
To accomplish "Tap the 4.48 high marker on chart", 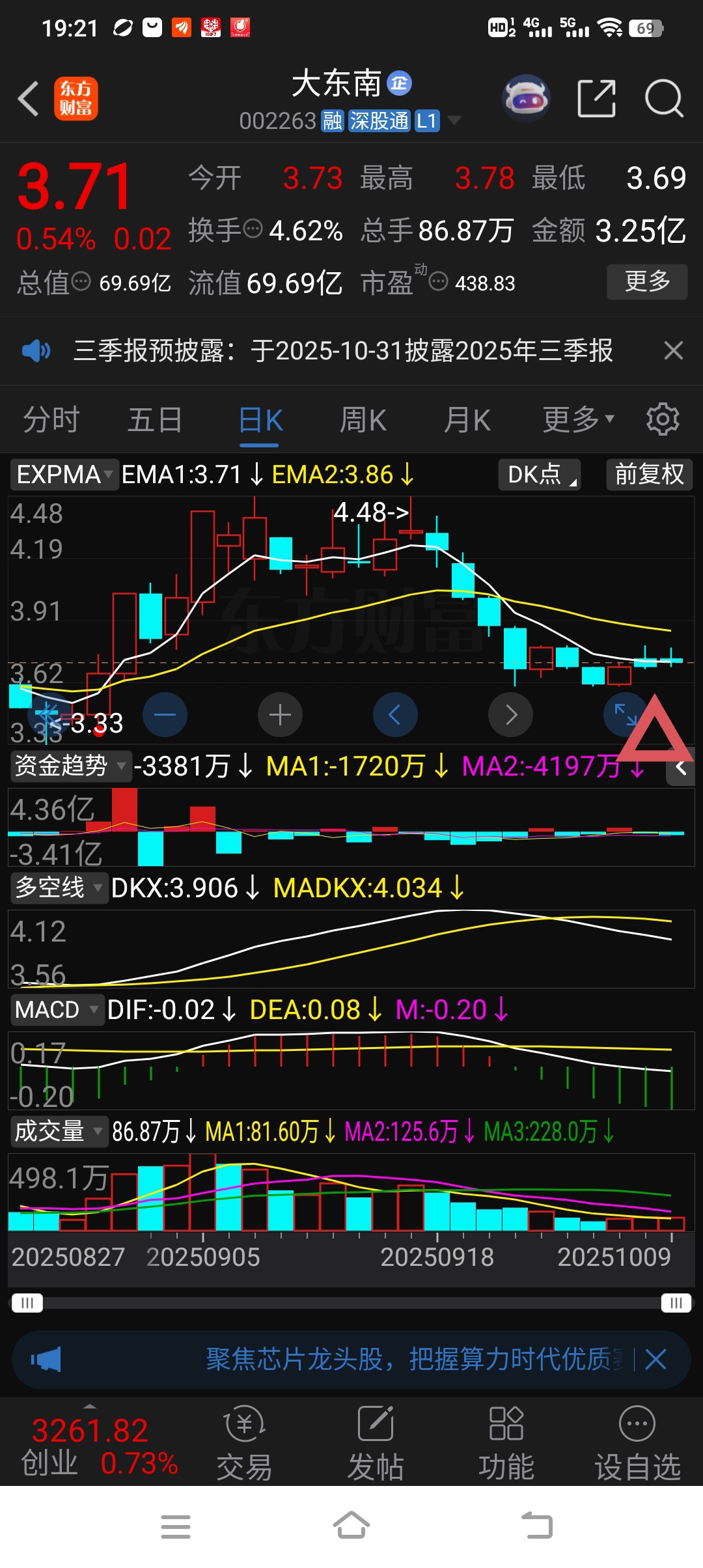I will point(371,512).
